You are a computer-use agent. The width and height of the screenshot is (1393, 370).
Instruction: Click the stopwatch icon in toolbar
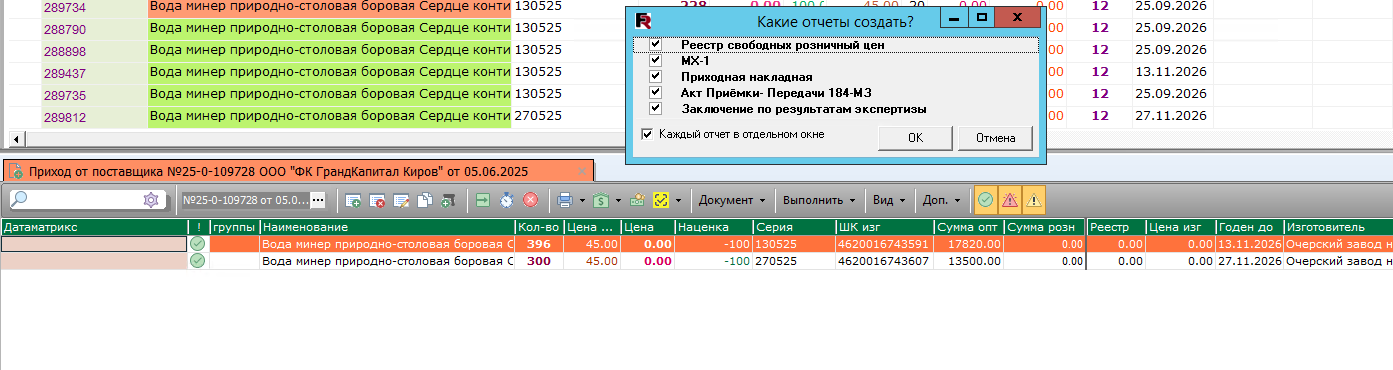507,200
